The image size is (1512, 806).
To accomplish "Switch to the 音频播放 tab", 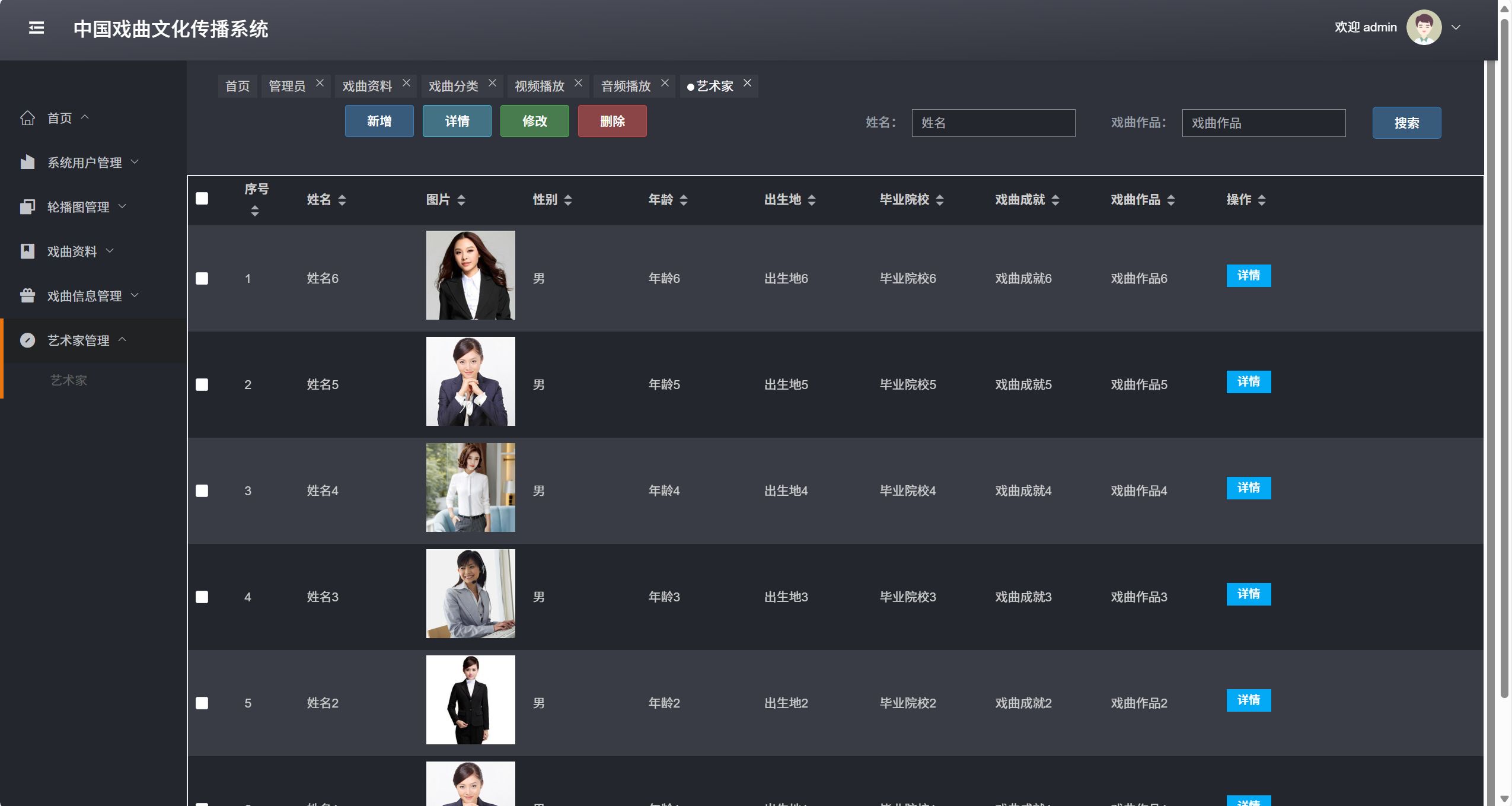I will click(626, 86).
